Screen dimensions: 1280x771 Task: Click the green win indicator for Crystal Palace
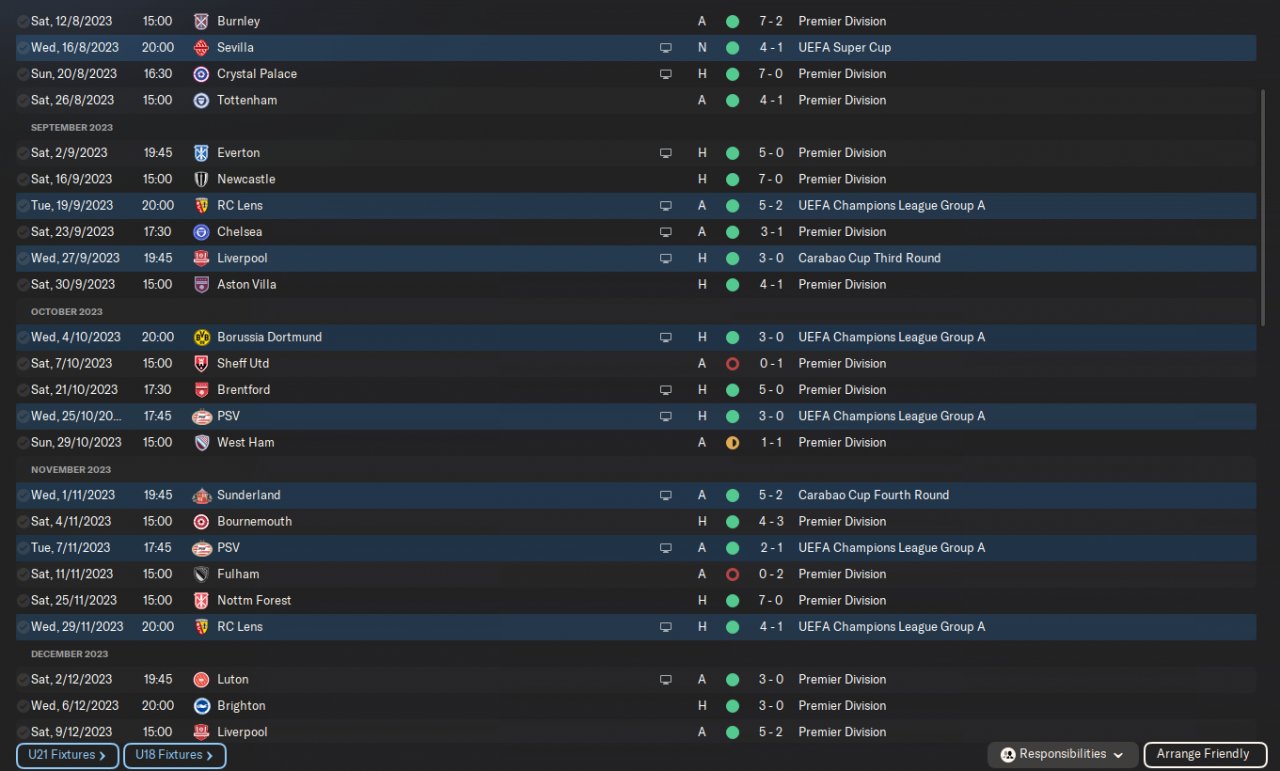click(x=732, y=74)
